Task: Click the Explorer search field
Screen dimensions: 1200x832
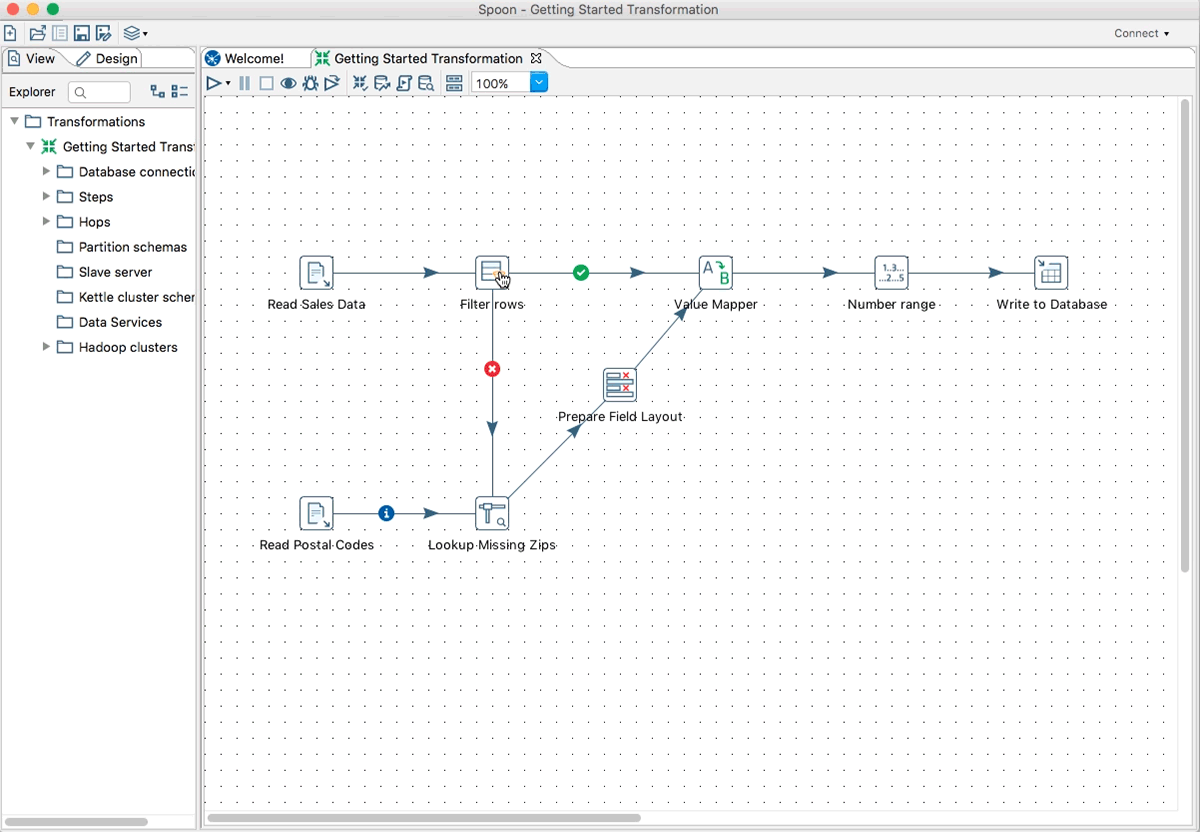Action: pyautogui.click(x=100, y=92)
